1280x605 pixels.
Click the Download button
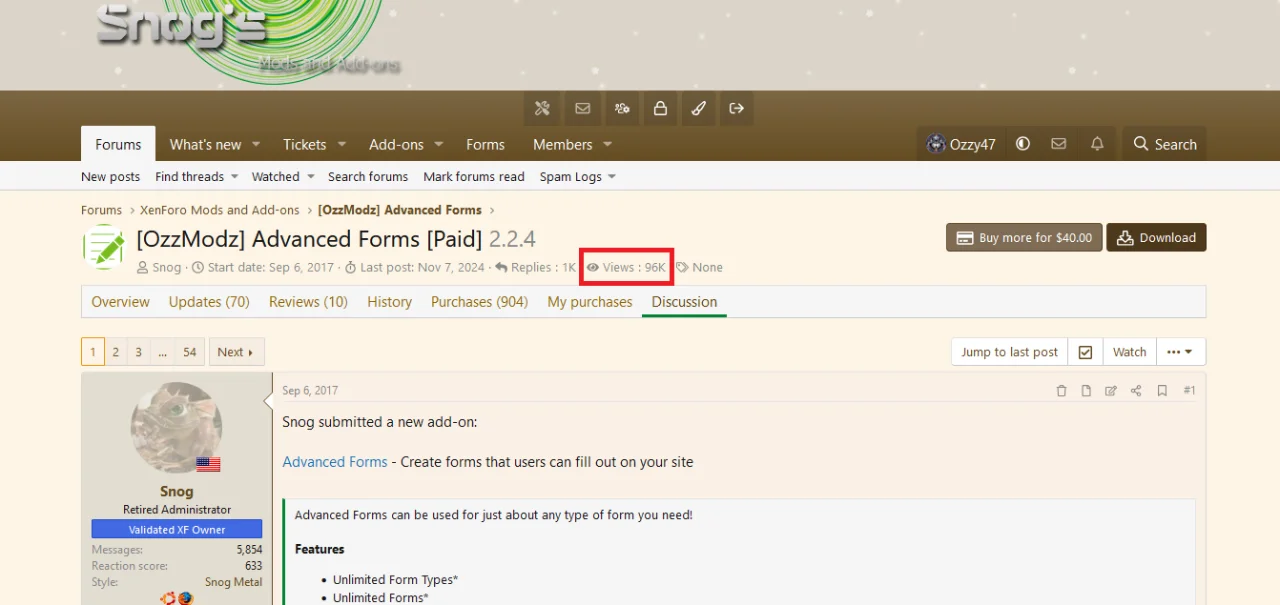pyautogui.click(x=1156, y=238)
